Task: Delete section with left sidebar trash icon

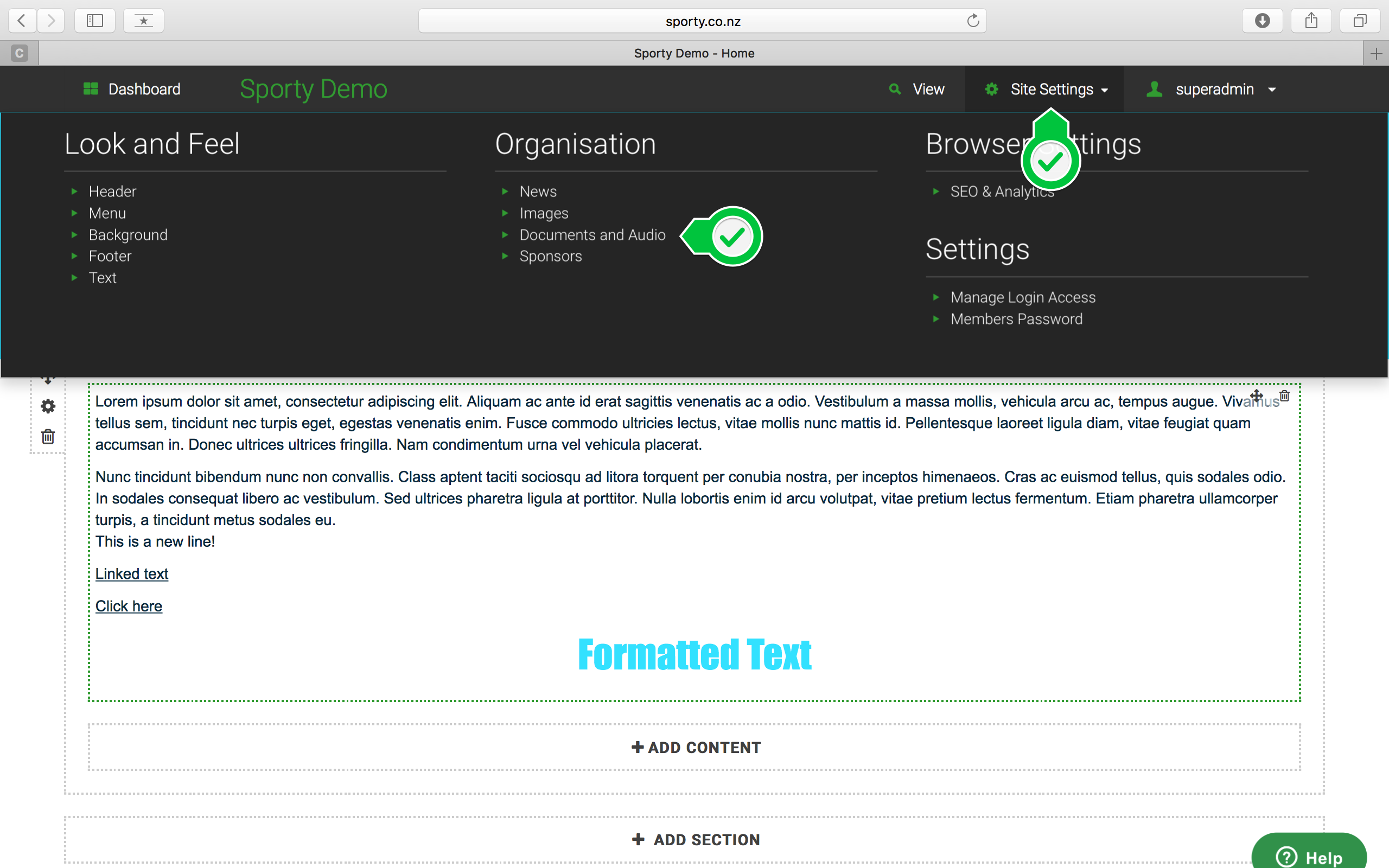Action: click(48, 437)
